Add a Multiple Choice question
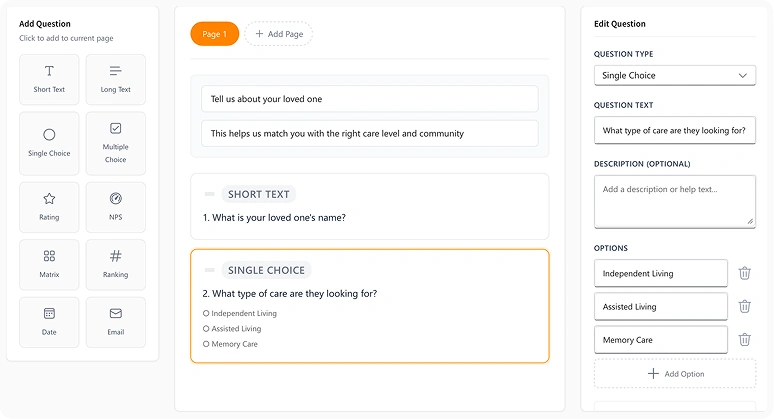 click(x=116, y=143)
